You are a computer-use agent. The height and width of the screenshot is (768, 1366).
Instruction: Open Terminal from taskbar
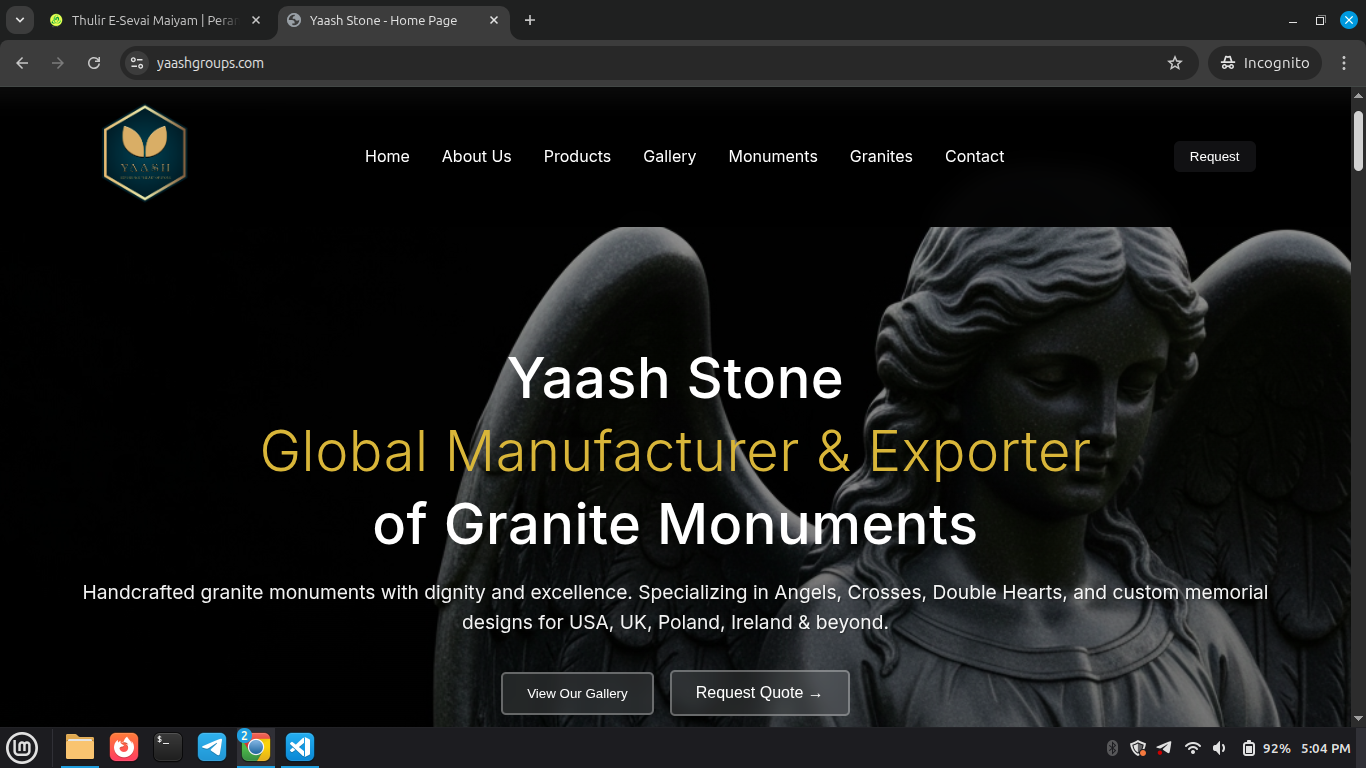coord(168,747)
